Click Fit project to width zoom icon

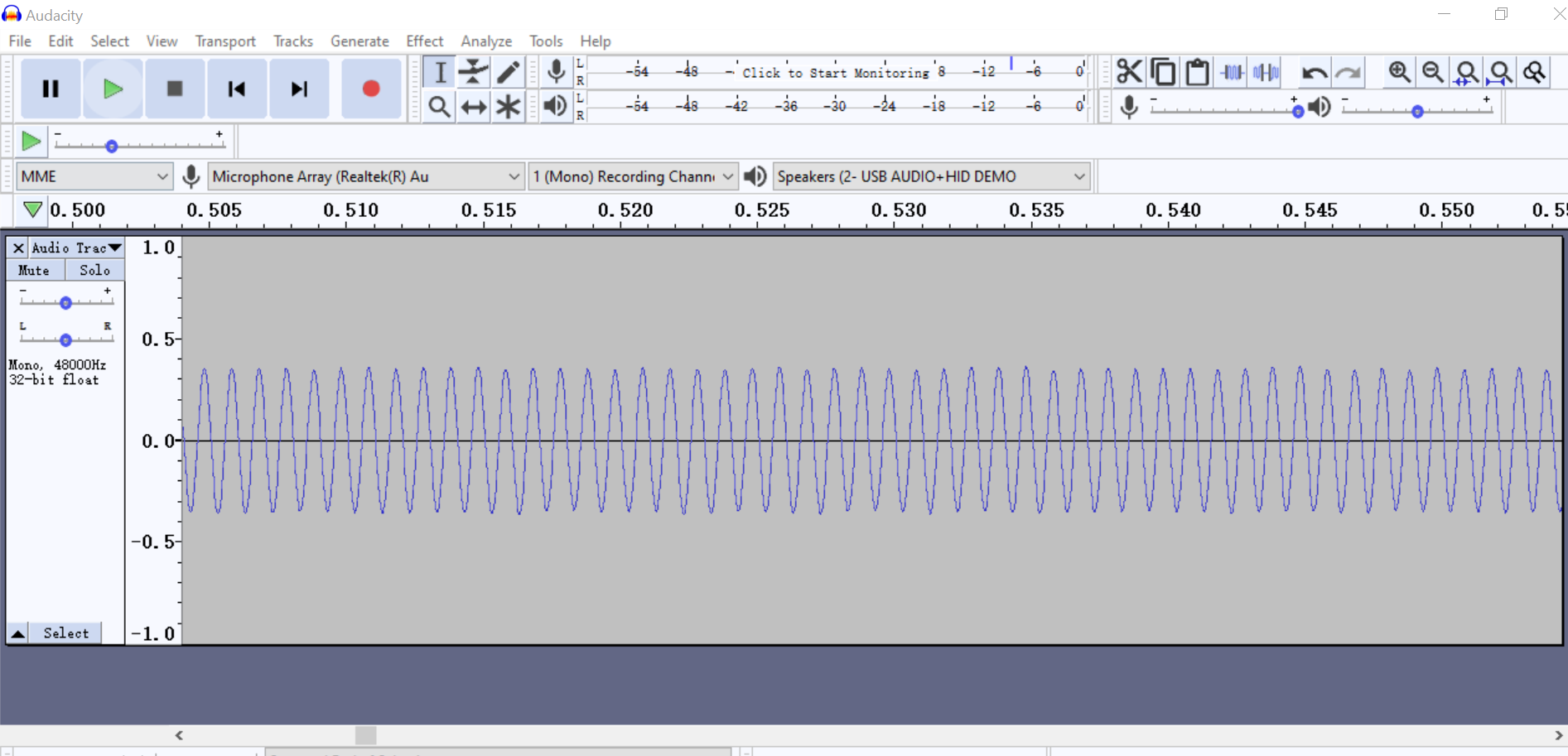(1501, 73)
